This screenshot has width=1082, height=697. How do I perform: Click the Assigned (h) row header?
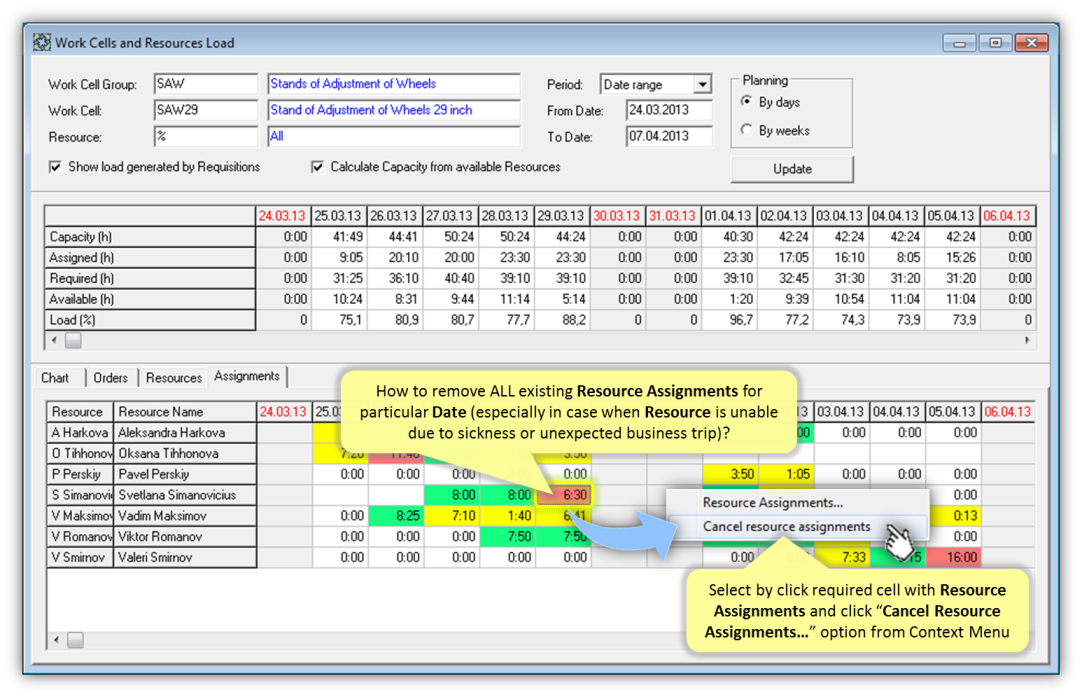tap(150, 257)
